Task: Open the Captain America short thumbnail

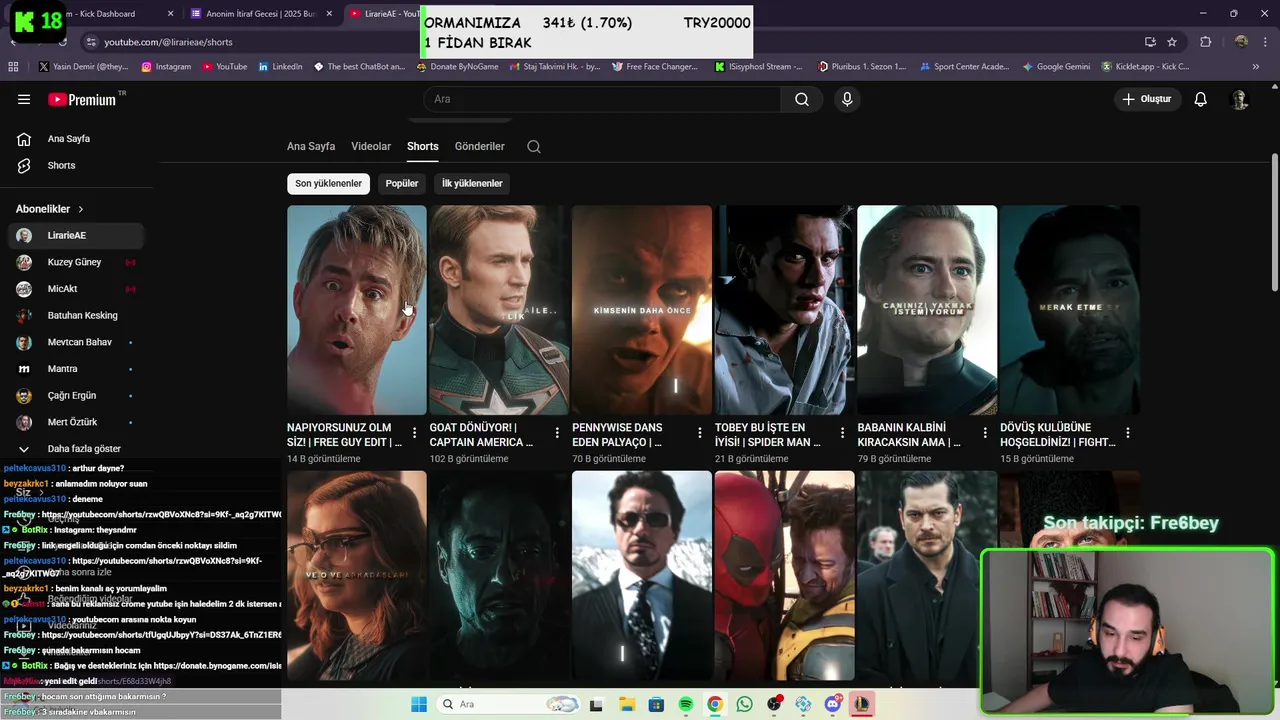Action: (x=499, y=310)
